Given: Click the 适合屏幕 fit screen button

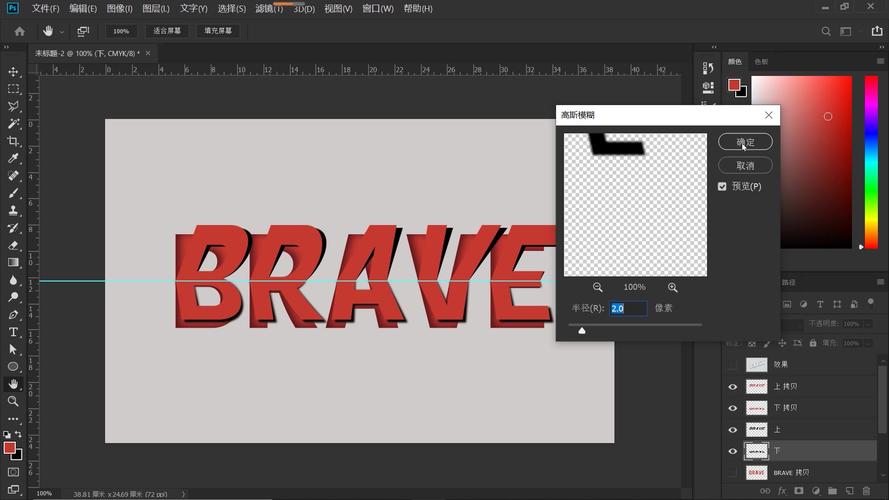Looking at the screenshot, I should (x=167, y=31).
